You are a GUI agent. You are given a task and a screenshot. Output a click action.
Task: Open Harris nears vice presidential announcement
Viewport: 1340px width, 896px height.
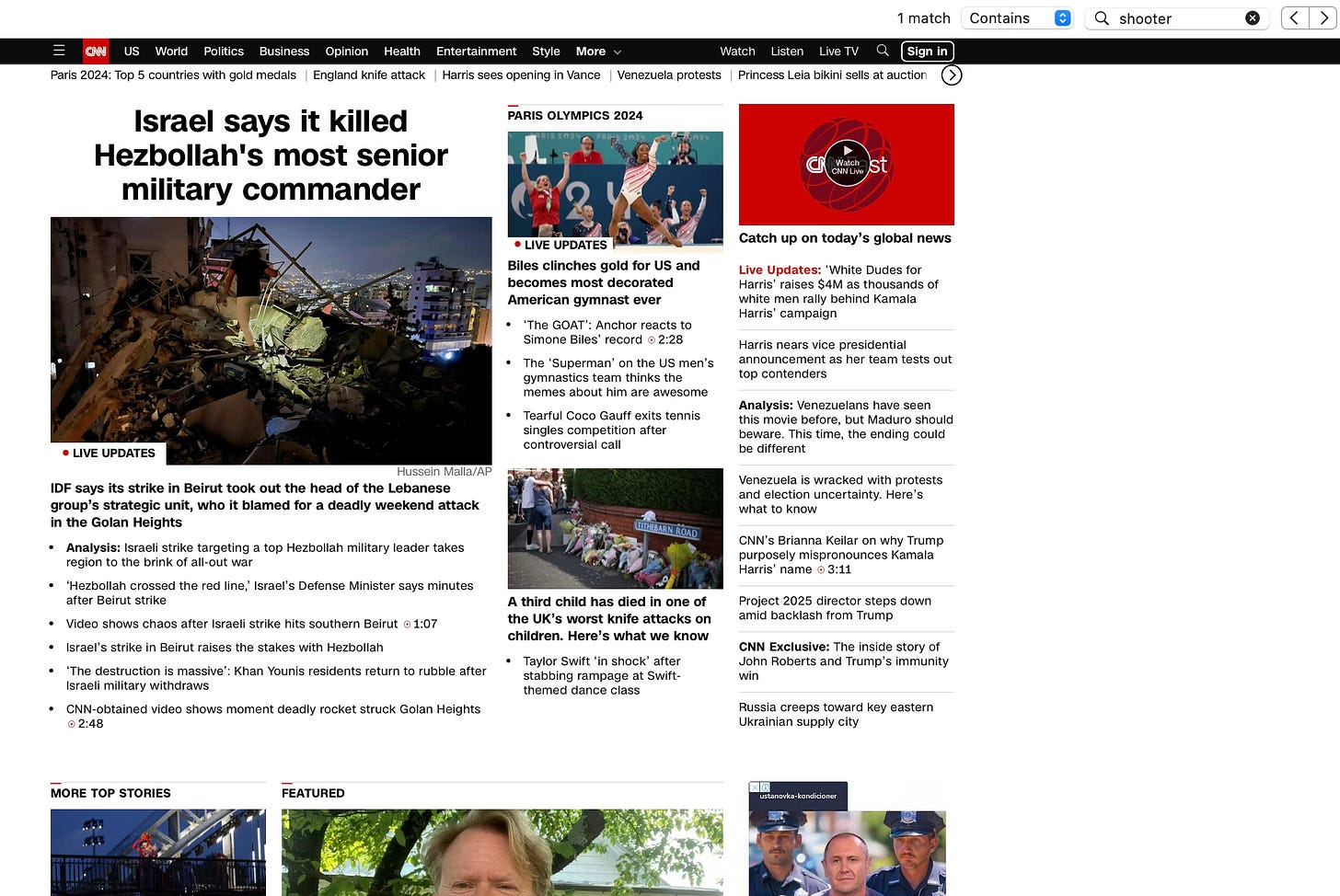845,359
